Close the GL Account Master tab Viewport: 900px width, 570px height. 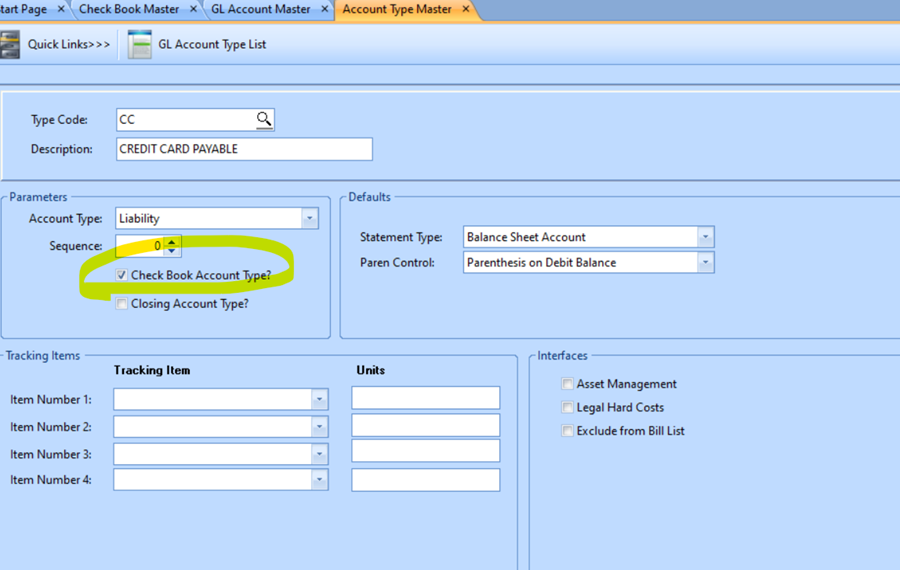click(x=326, y=9)
